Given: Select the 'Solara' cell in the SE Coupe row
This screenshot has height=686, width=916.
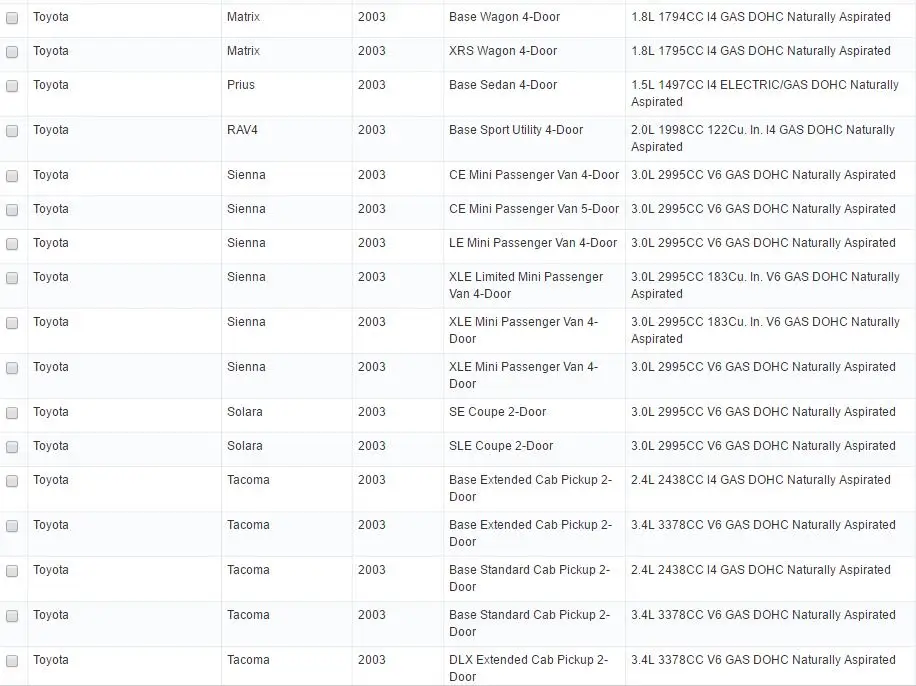Looking at the screenshot, I should pyautogui.click(x=287, y=415).
